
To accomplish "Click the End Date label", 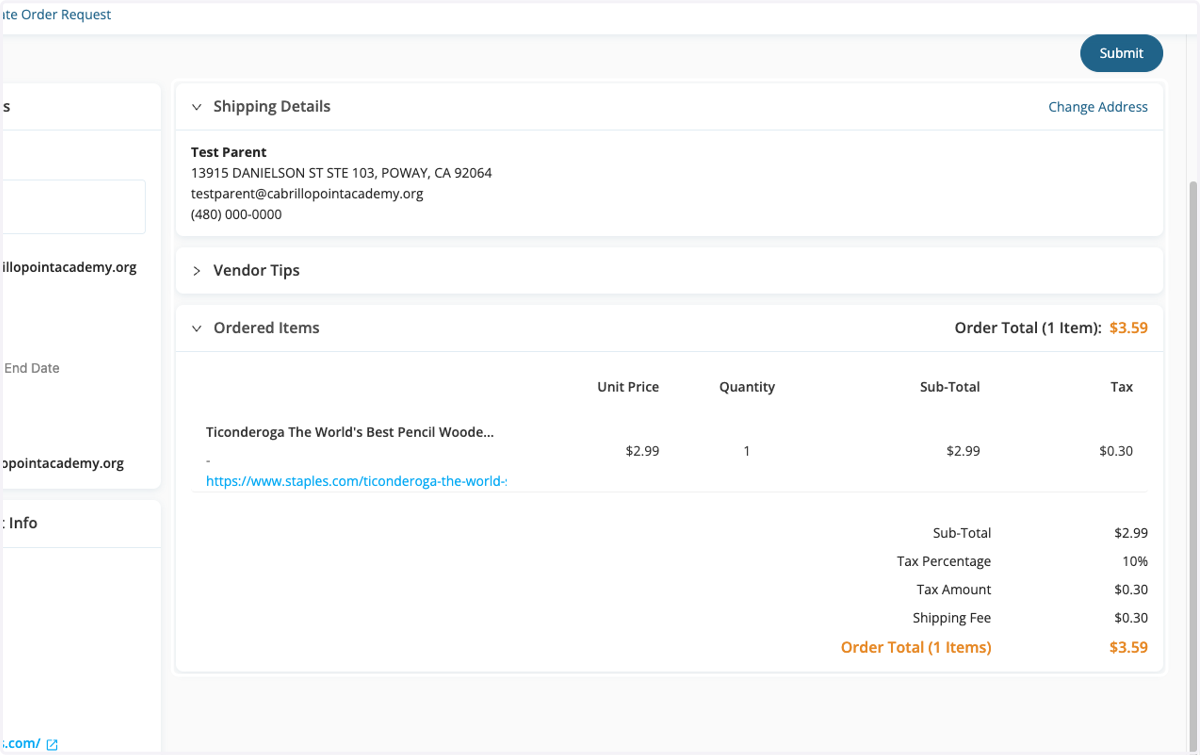I will 32,368.
